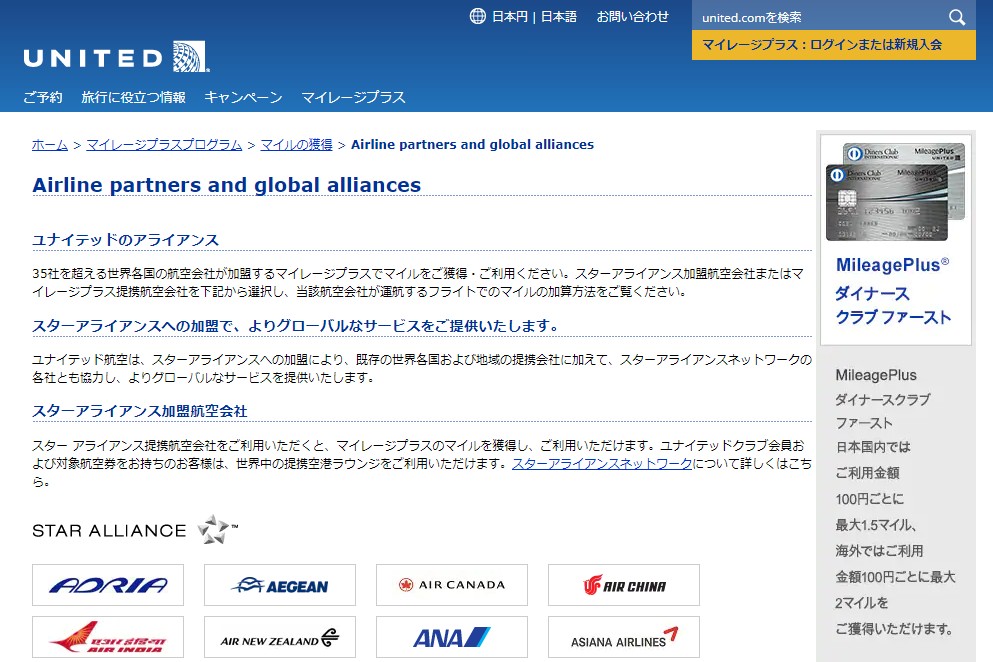993x662 pixels.
Task: Open the 旅行に役立つ情報 menu
Action: 134,97
